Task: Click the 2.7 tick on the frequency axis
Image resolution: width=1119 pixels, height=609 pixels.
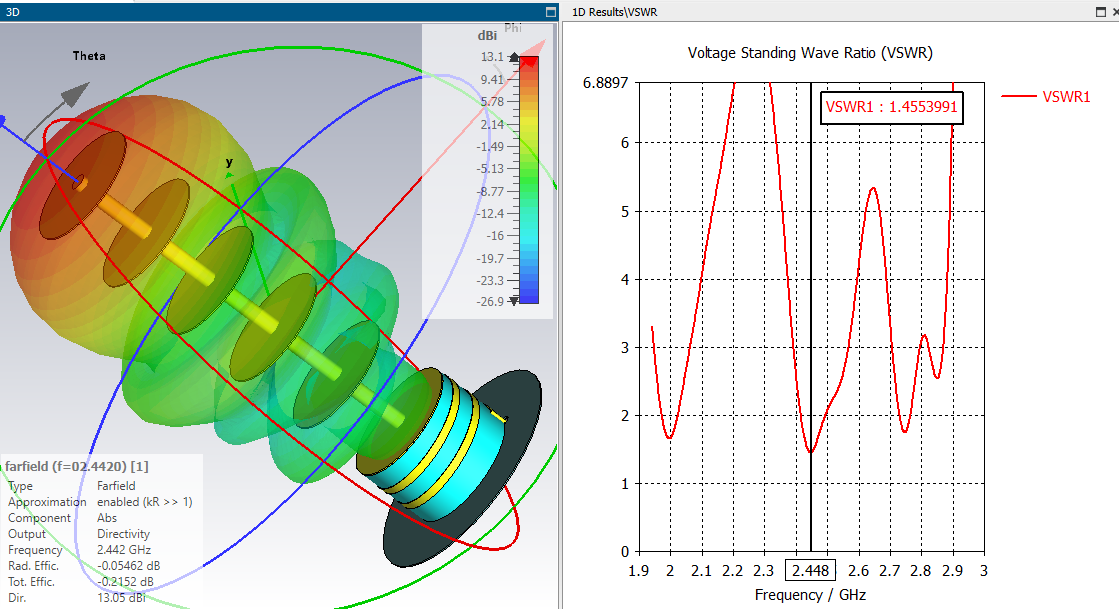Action: [x=889, y=570]
